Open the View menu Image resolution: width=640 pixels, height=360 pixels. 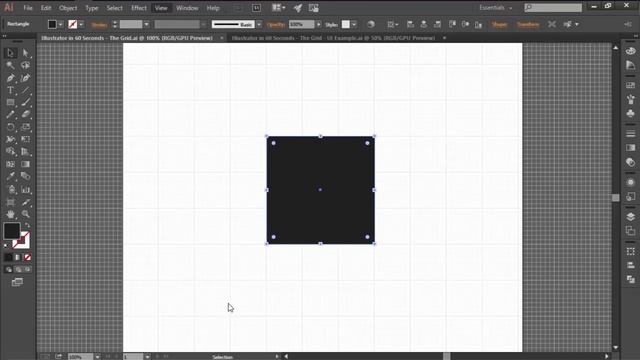(x=161, y=8)
